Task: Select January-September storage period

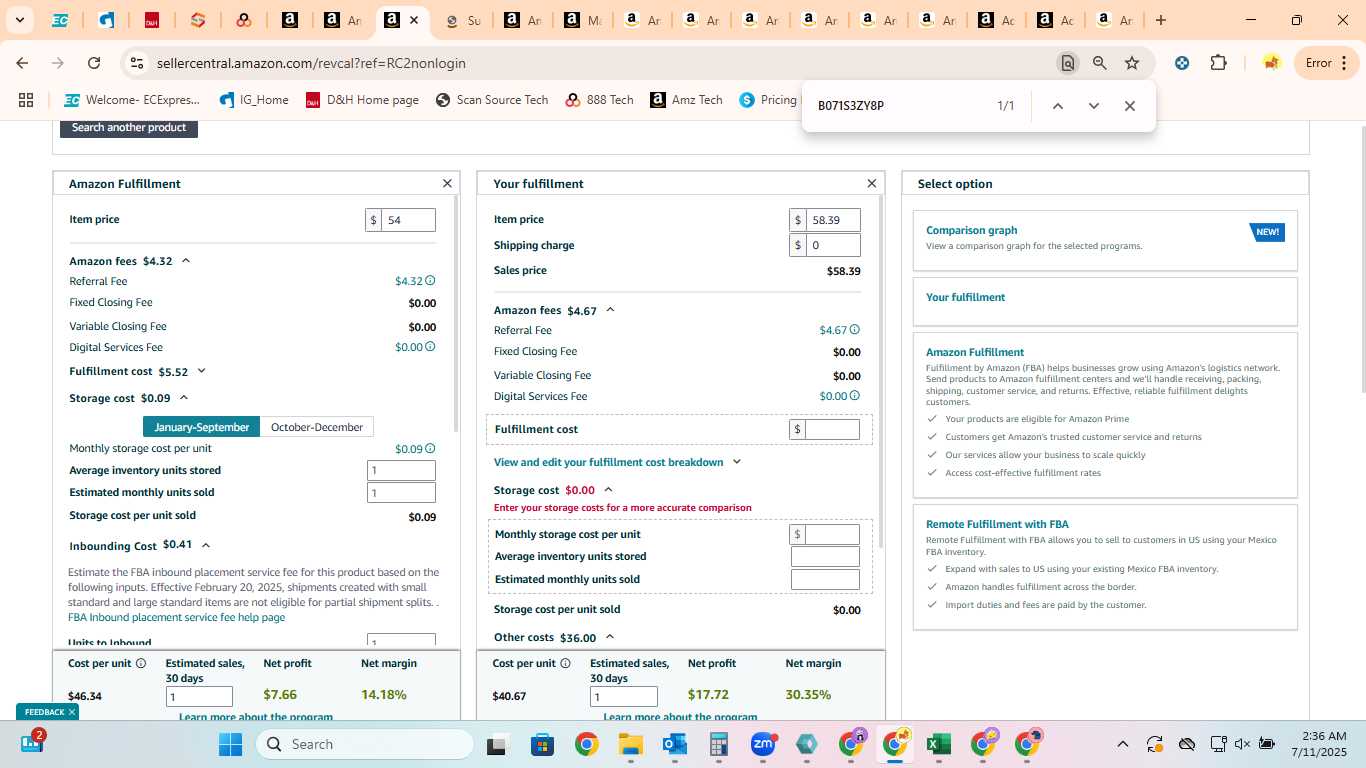Action: pos(202,427)
